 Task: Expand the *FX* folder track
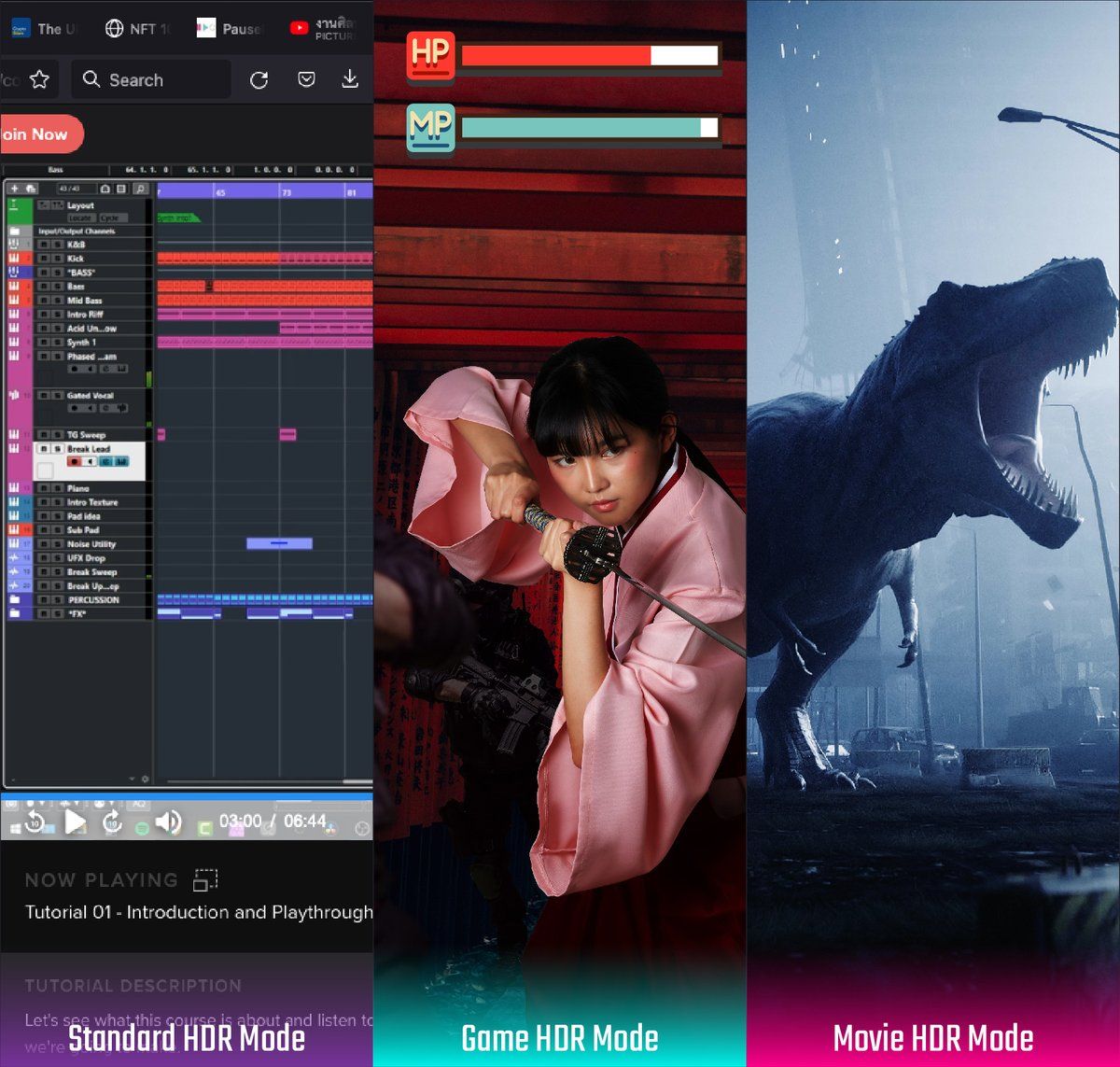(14, 613)
